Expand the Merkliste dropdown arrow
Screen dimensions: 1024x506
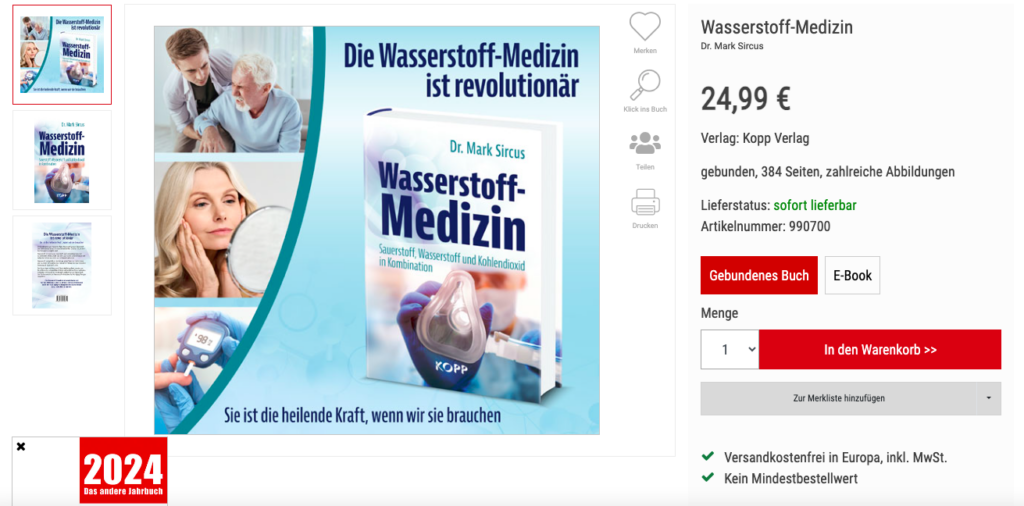coord(989,398)
